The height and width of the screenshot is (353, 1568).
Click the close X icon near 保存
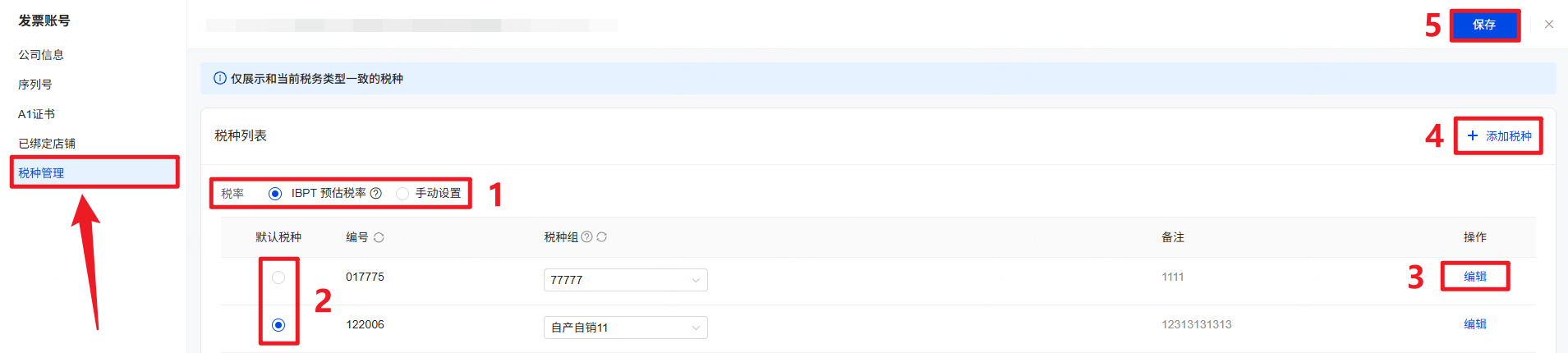(x=1549, y=25)
